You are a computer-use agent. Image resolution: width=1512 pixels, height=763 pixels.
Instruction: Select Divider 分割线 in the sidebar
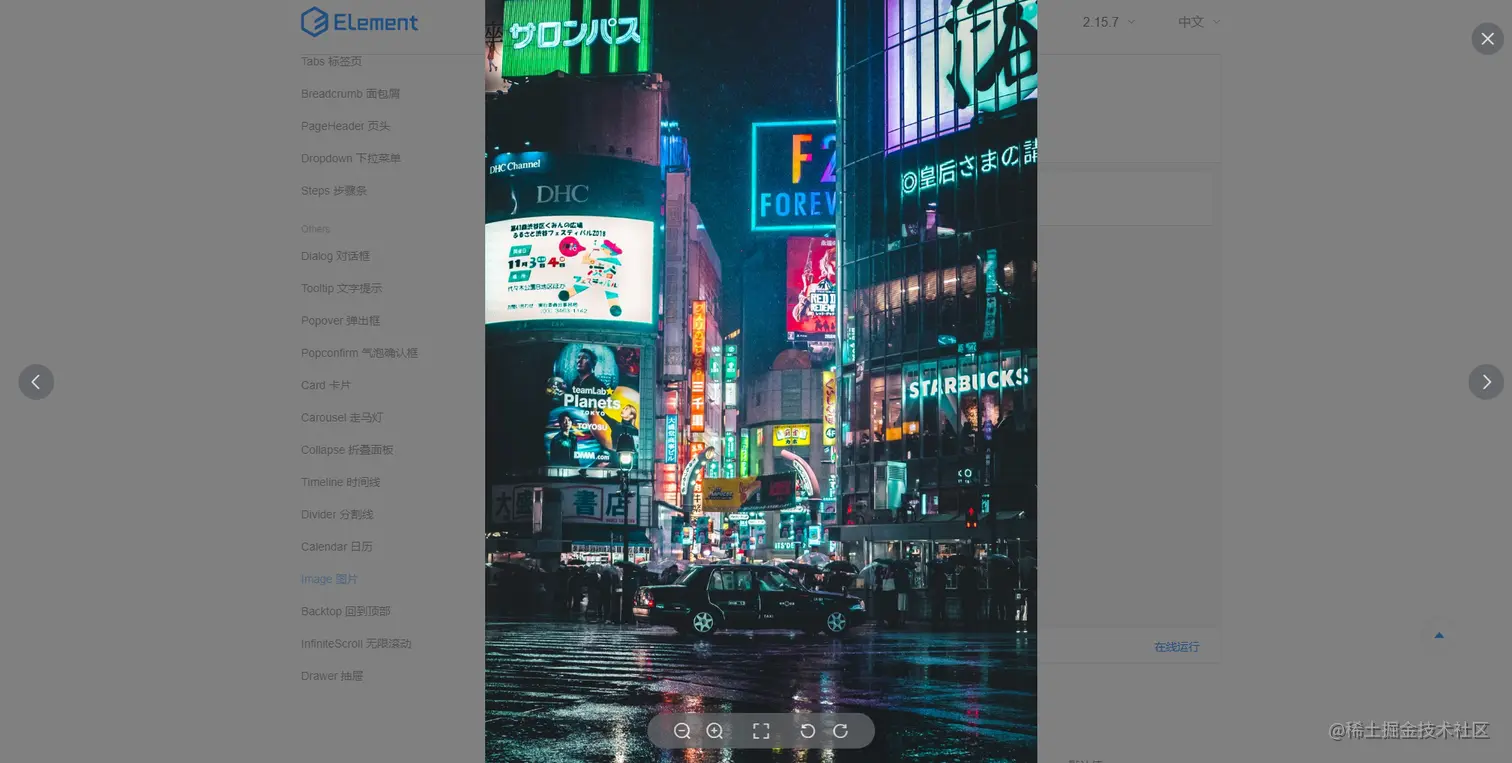coord(337,515)
